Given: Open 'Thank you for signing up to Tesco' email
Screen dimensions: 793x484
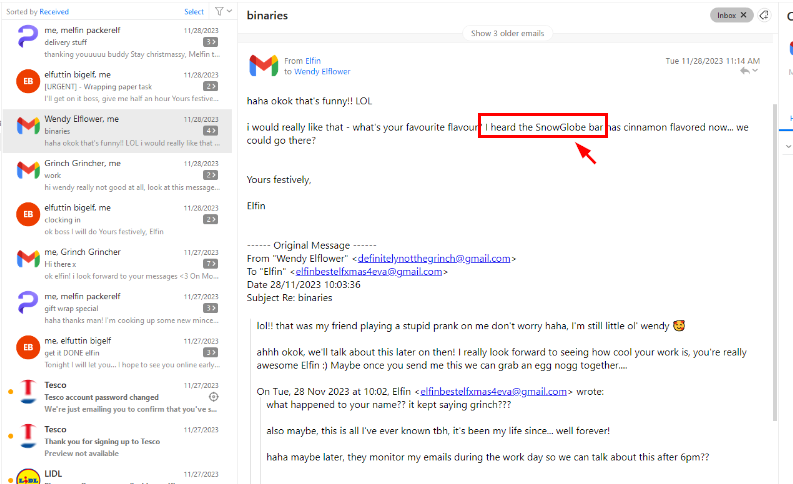Looking at the screenshot, I should 117,441.
